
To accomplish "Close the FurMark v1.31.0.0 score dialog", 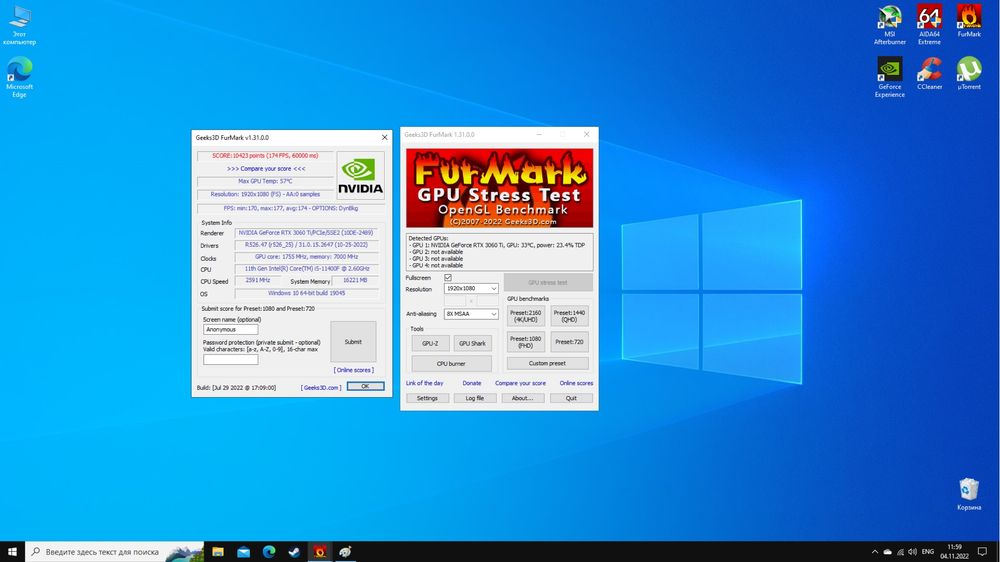I will (385, 137).
